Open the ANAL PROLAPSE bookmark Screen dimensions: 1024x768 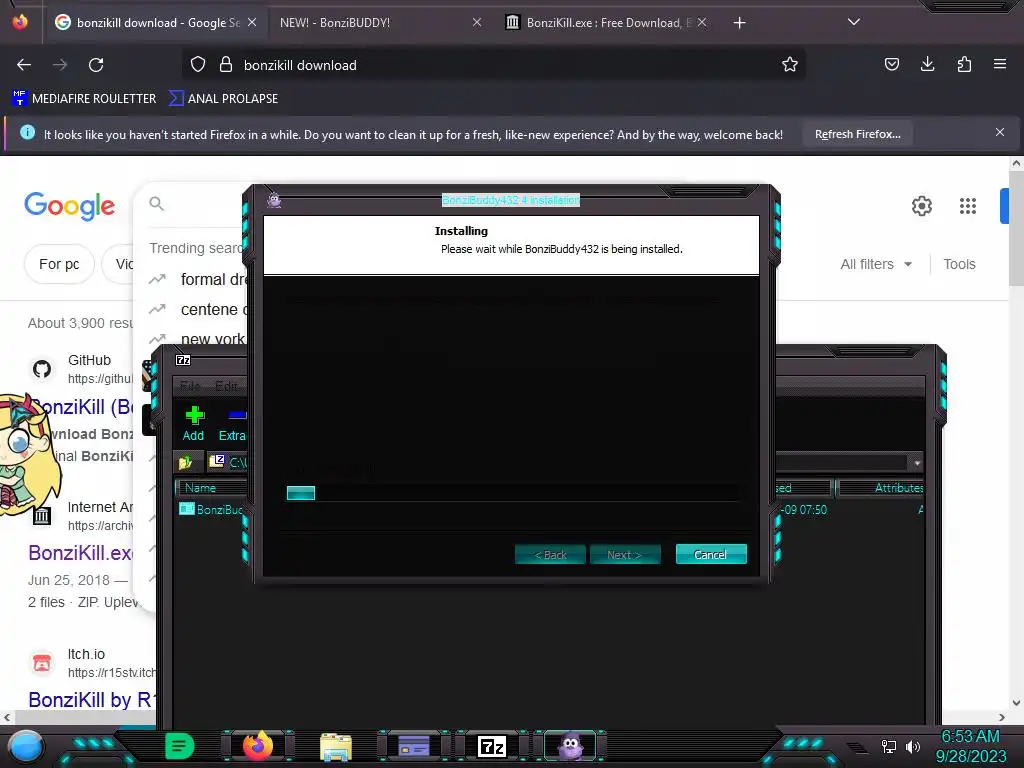[223, 99]
